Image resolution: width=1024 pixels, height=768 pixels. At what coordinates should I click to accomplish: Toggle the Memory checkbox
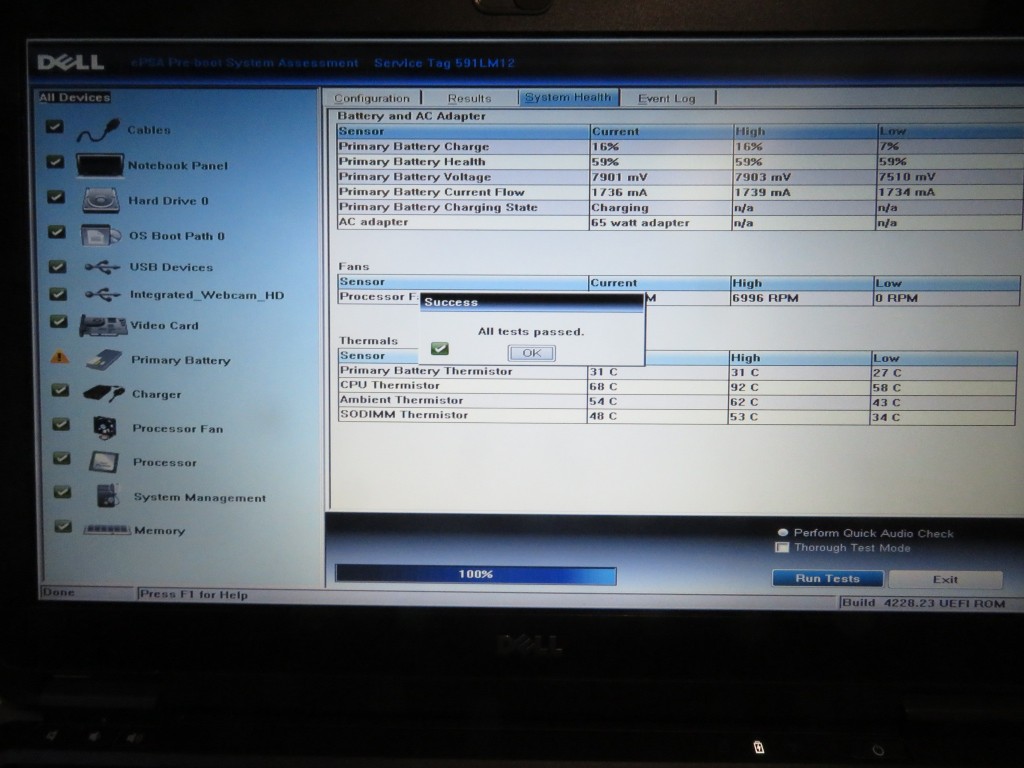tap(63, 526)
